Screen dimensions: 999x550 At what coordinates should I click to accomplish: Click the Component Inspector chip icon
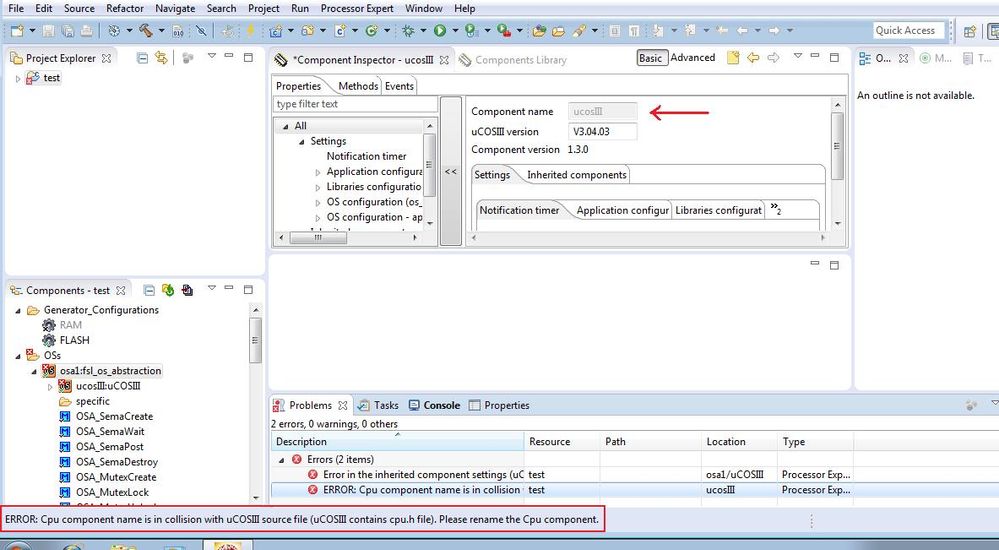[x=281, y=60]
